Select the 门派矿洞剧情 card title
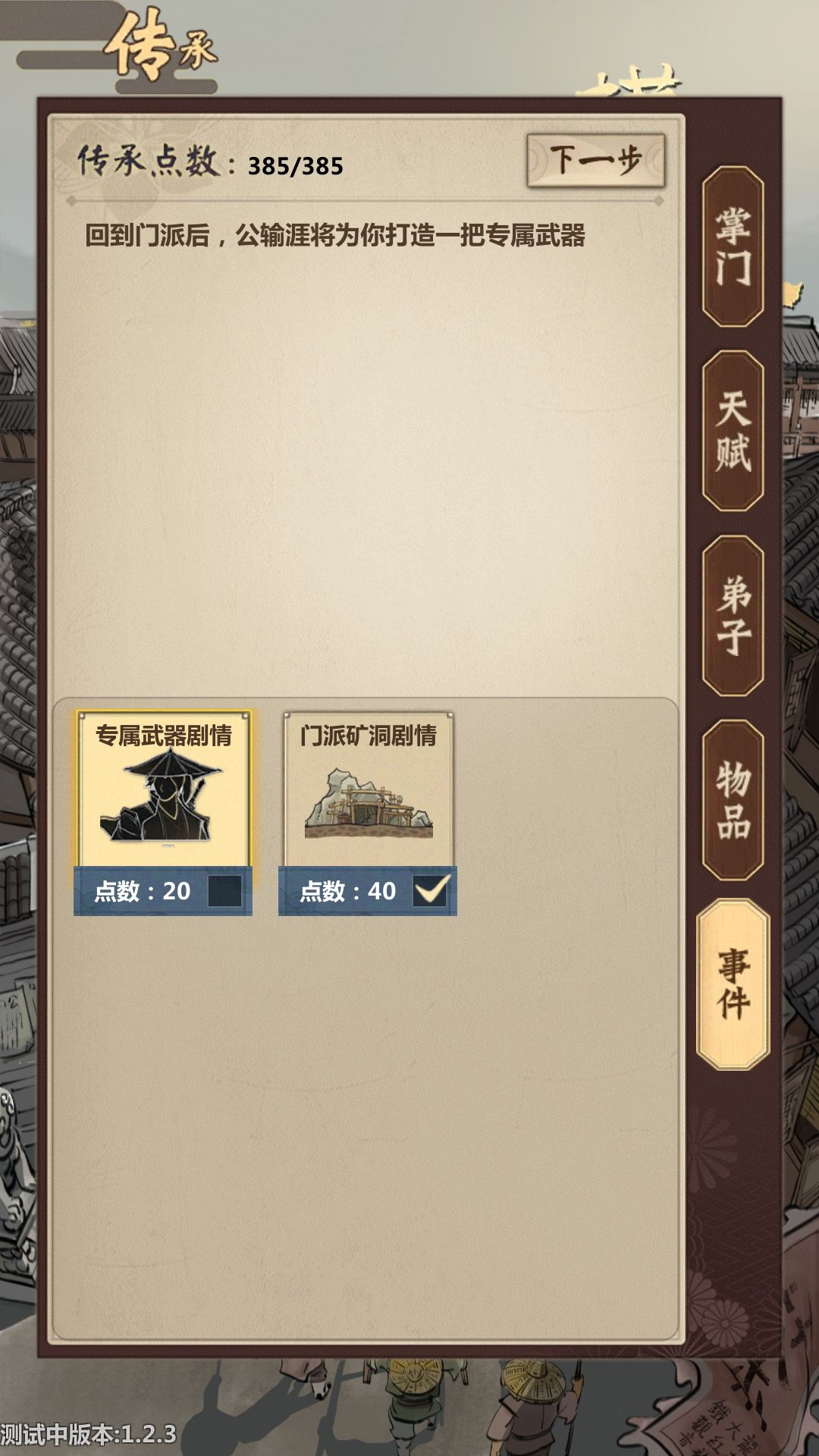Screen dimensions: 819x1456 click(368, 736)
